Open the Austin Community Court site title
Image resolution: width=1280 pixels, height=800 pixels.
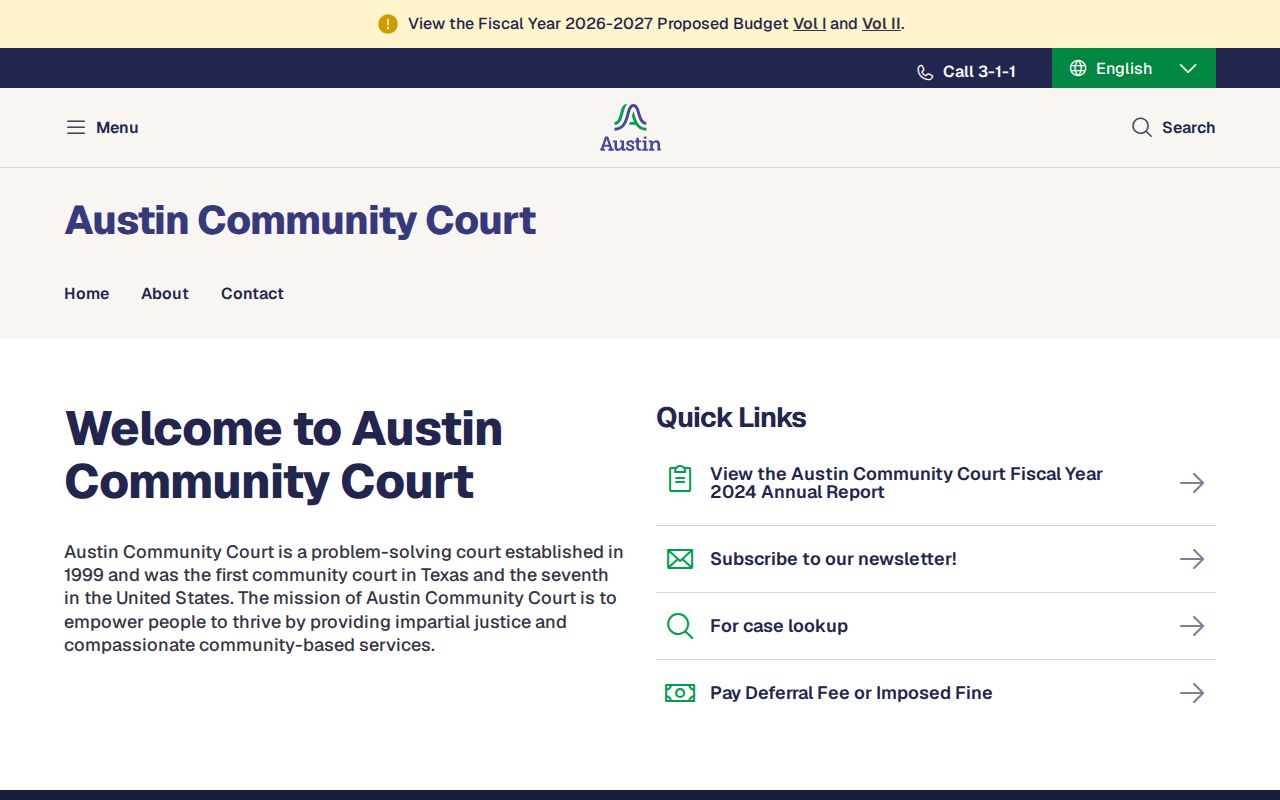click(300, 220)
